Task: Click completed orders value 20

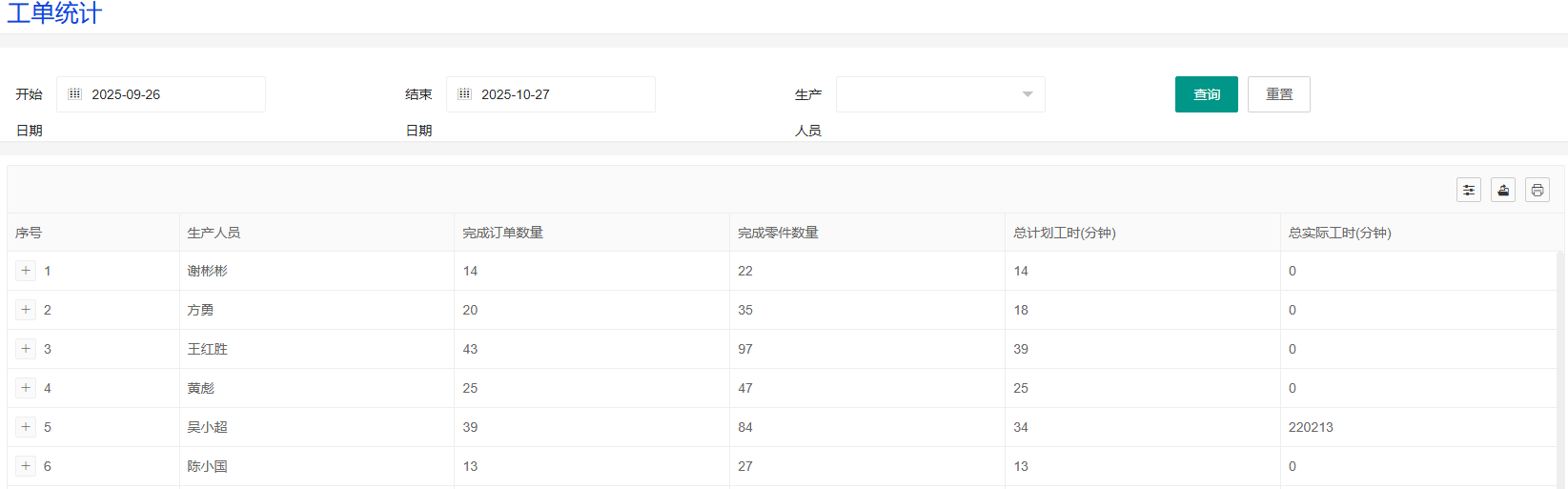Action: click(470, 310)
